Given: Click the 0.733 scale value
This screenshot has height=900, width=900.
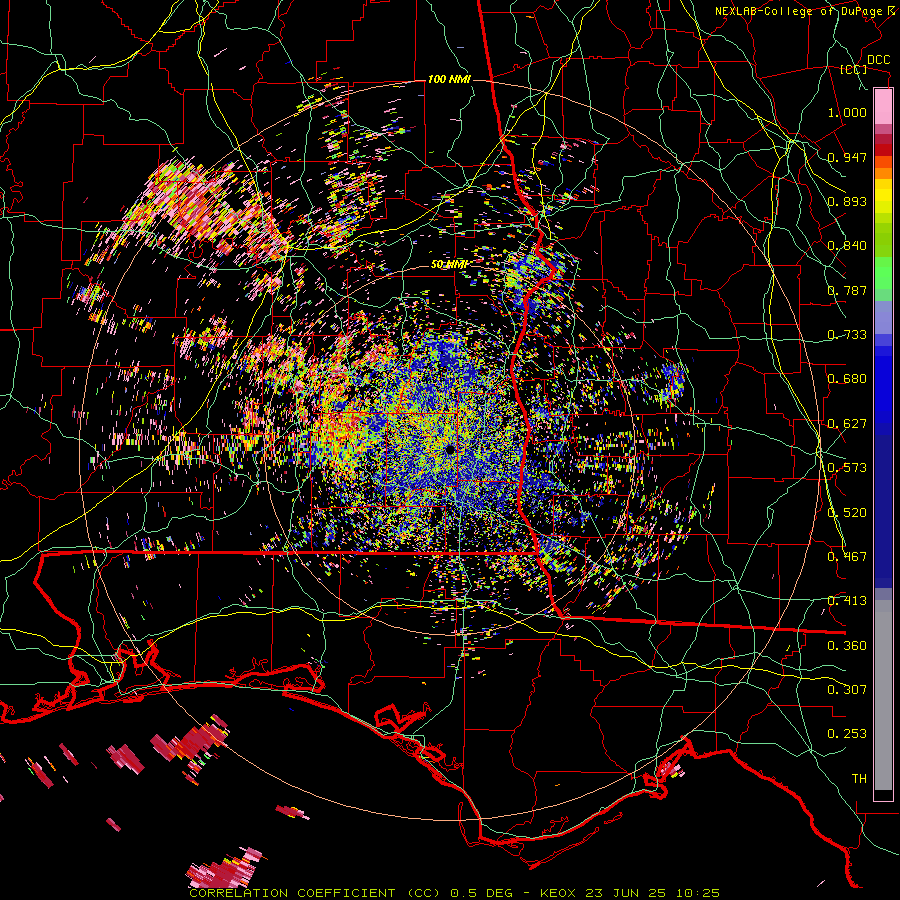Looking at the screenshot, I should [847, 334].
